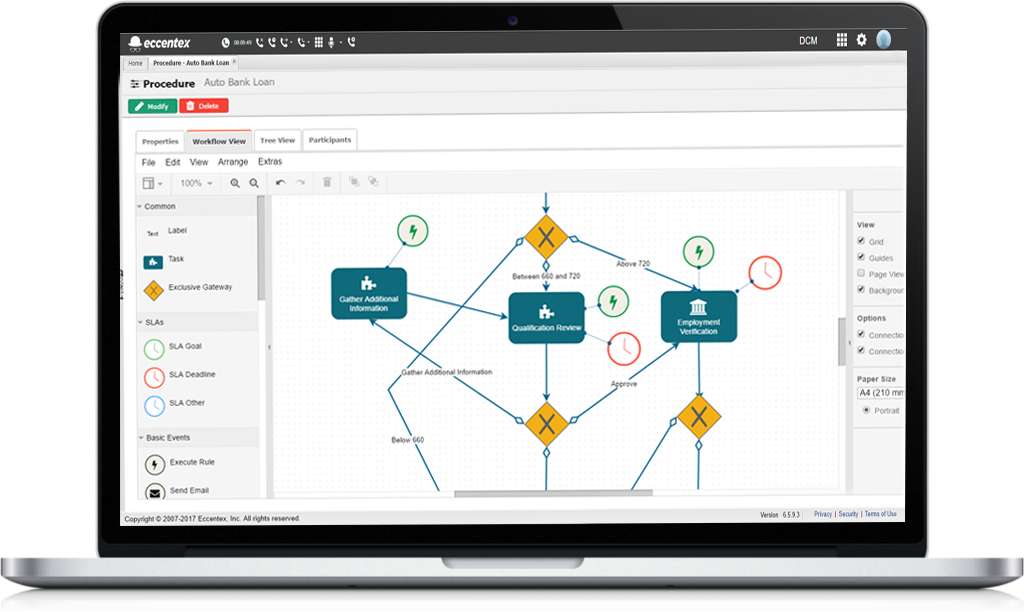Select green lightning event linked to Gather Additional Information

pyautogui.click(x=413, y=231)
